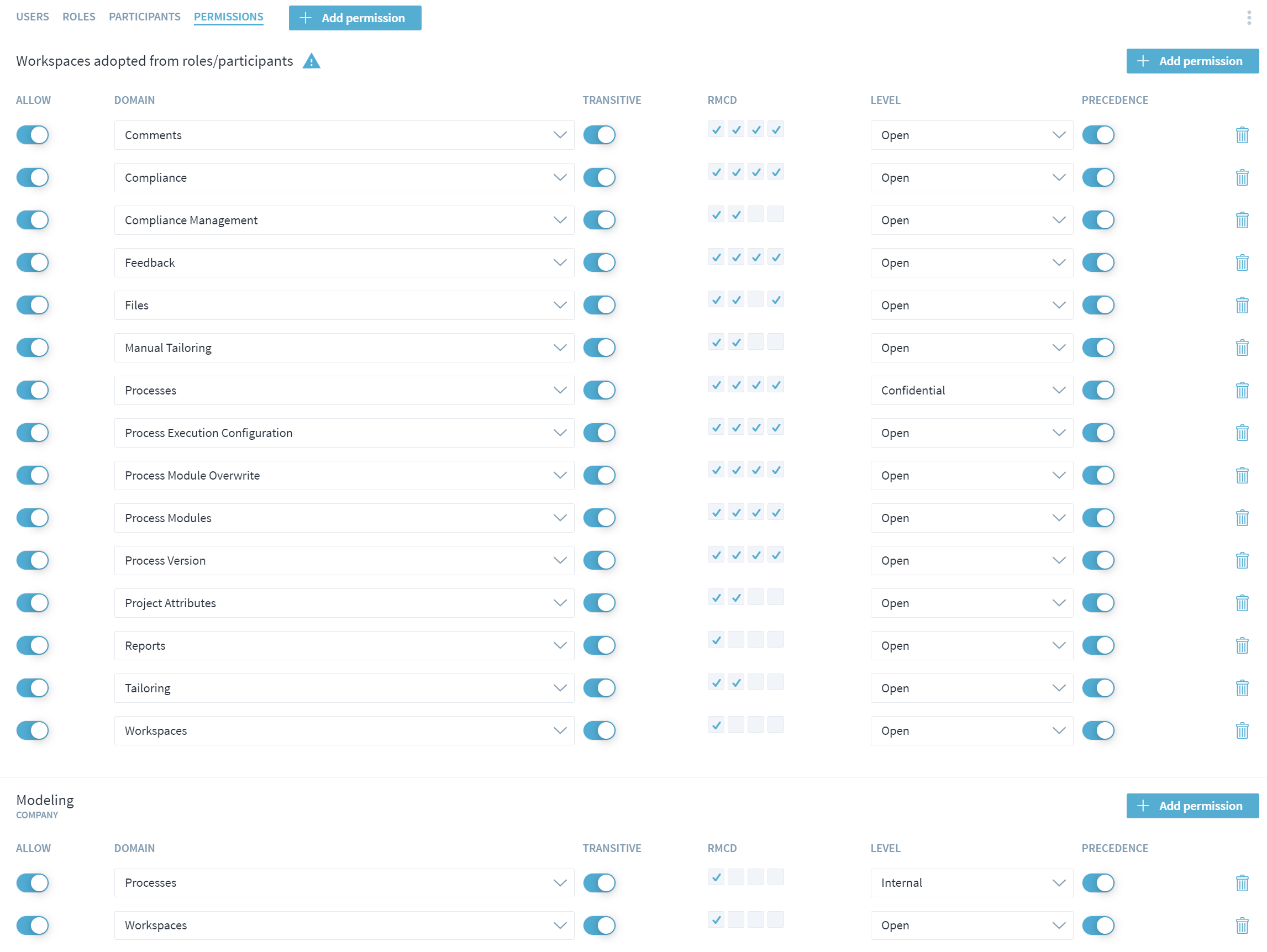
Task: Click the warning triangle icon near heading
Action: (311, 61)
